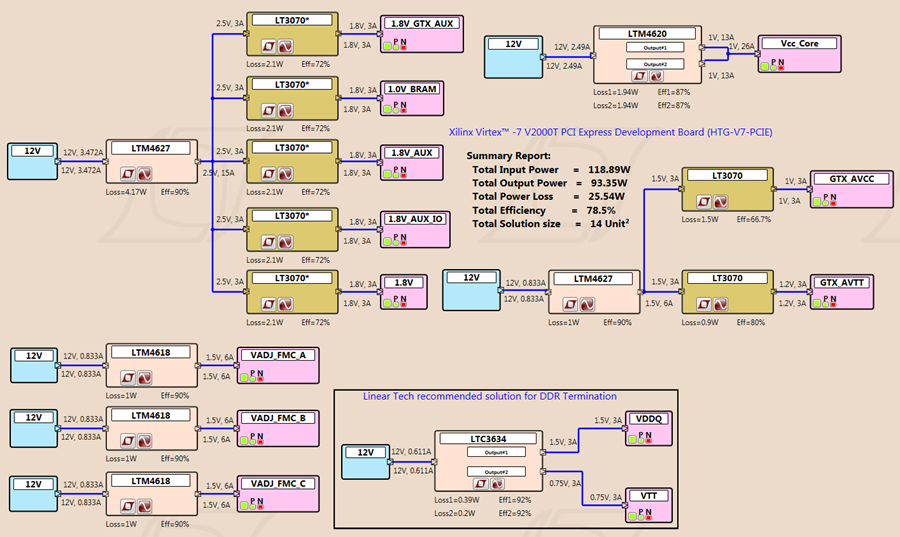Click the '1V, 26A' label near Vcc_Core
900x537 pixels.
click(742, 46)
